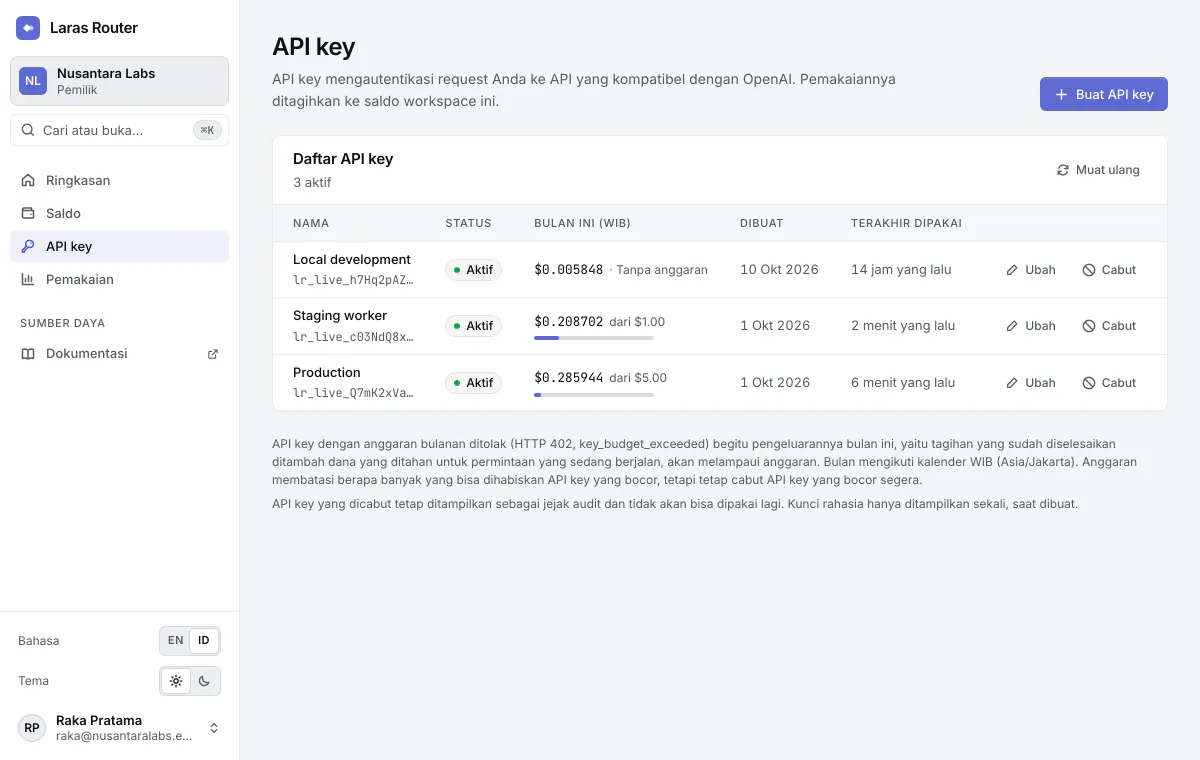
Task: Click Ubah for Production key
Action: [x=1031, y=383]
